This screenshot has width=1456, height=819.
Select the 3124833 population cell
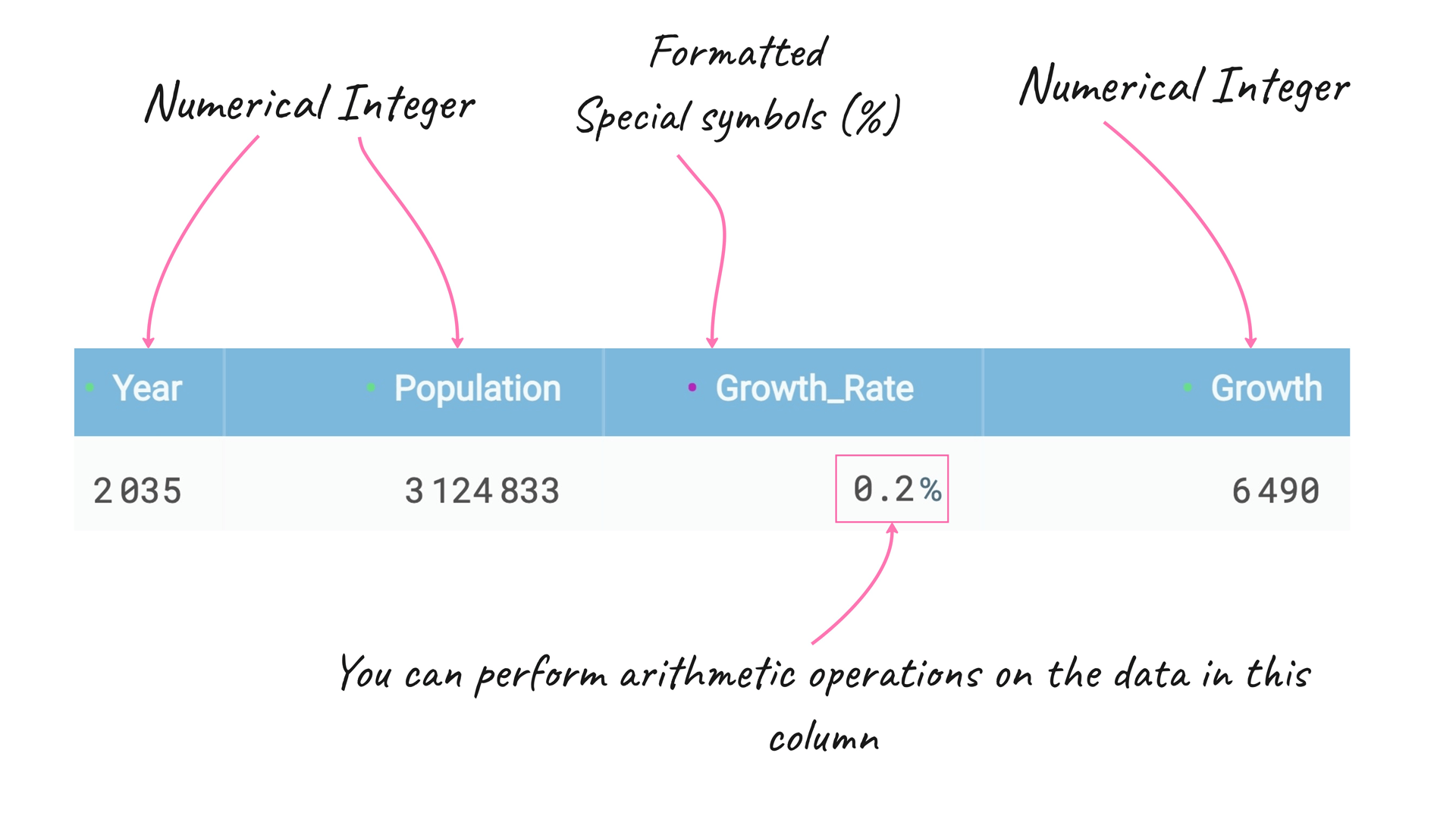[x=482, y=491]
